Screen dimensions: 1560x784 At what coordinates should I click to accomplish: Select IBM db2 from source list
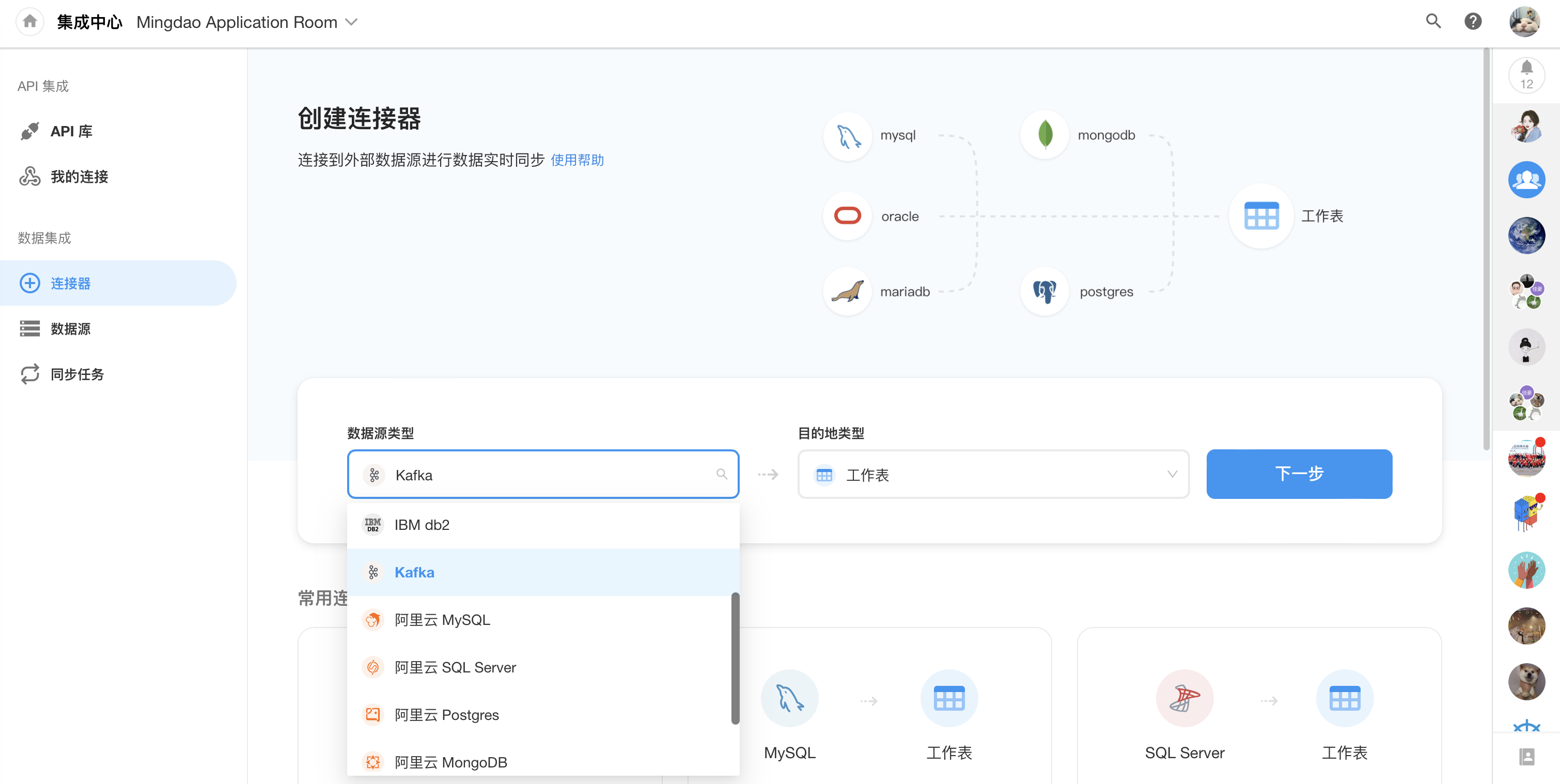pyautogui.click(x=422, y=525)
